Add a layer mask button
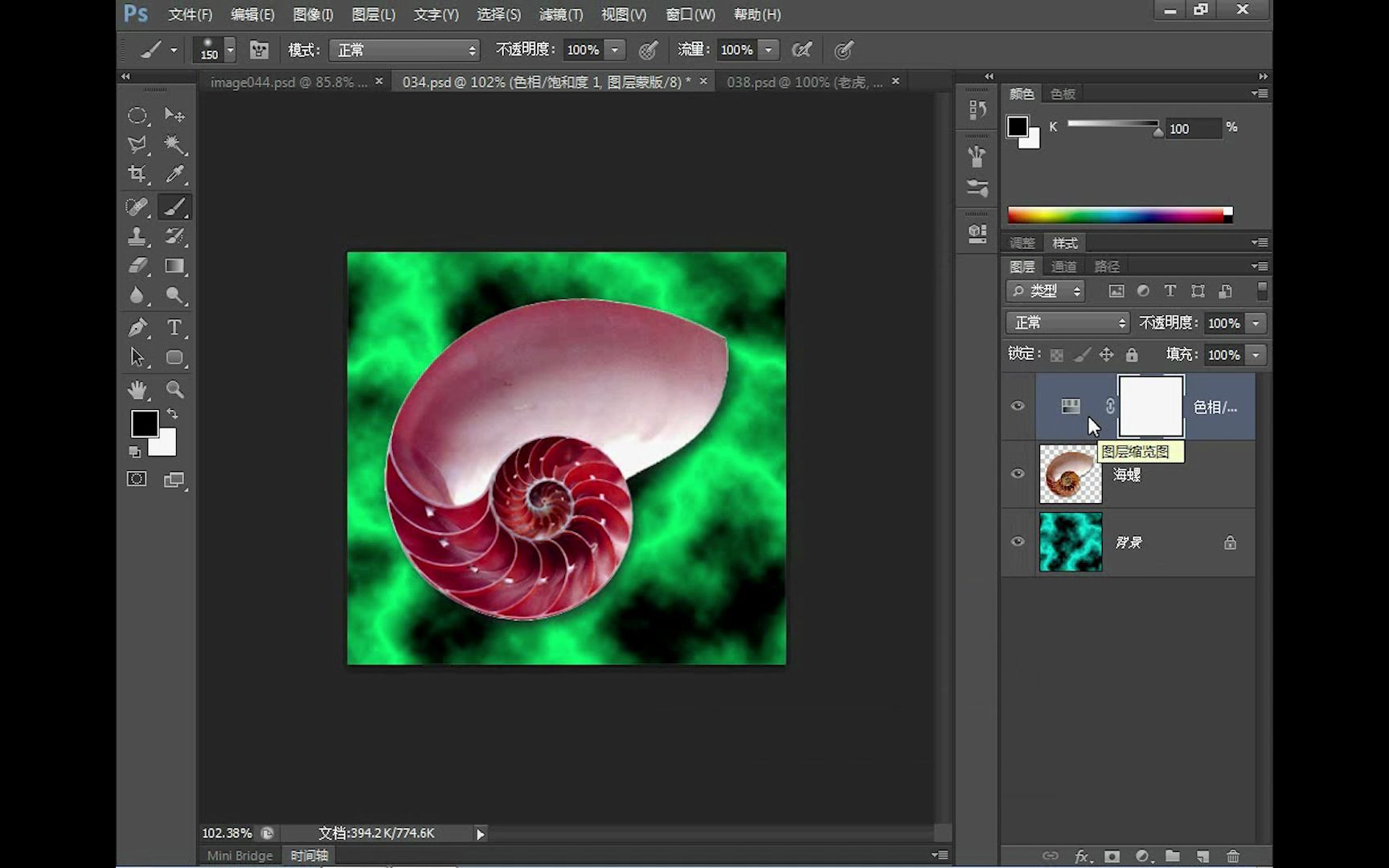 click(x=1112, y=856)
